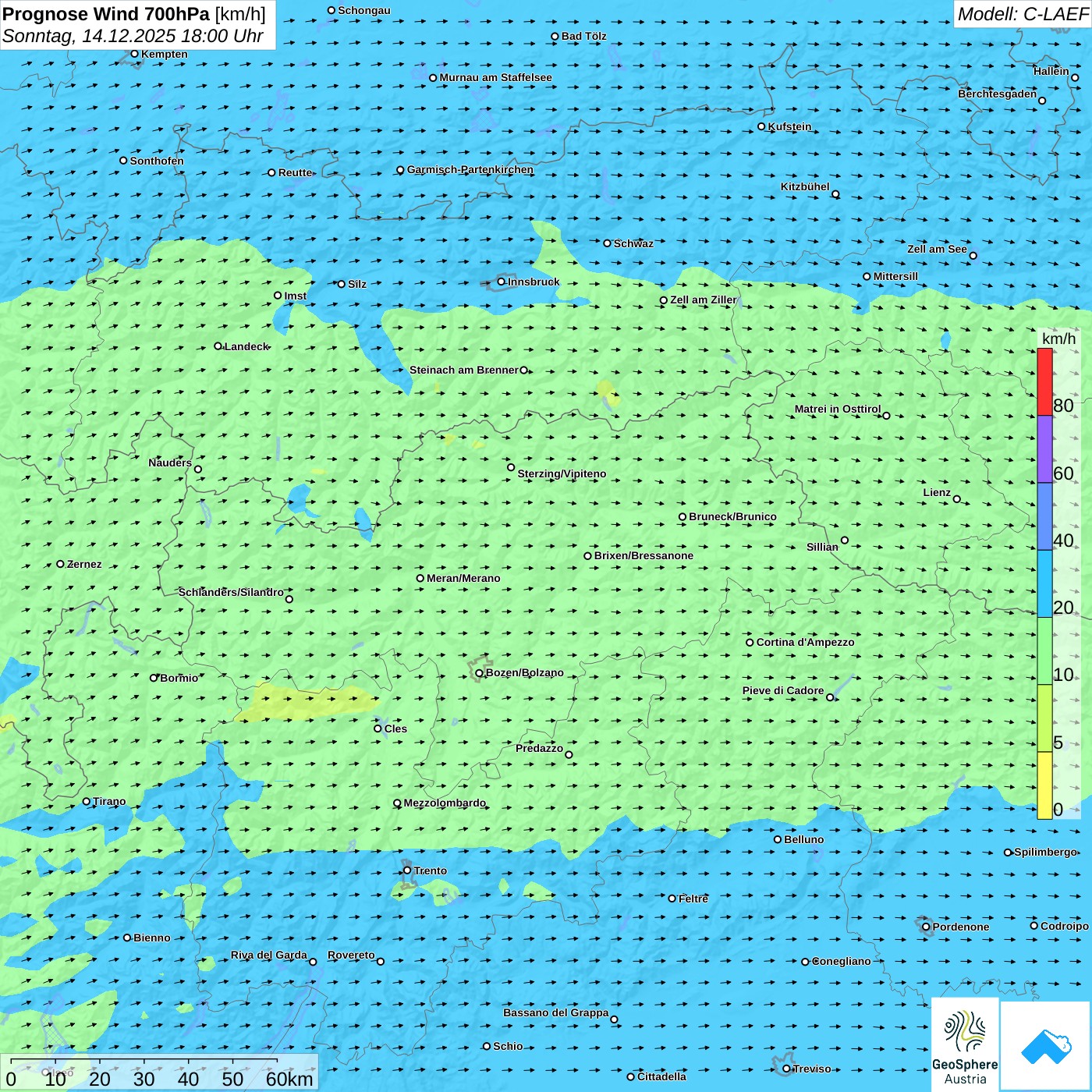This screenshot has height=1092, width=1092.
Task: Click the Meran/Merano location marker
Action: (x=420, y=578)
